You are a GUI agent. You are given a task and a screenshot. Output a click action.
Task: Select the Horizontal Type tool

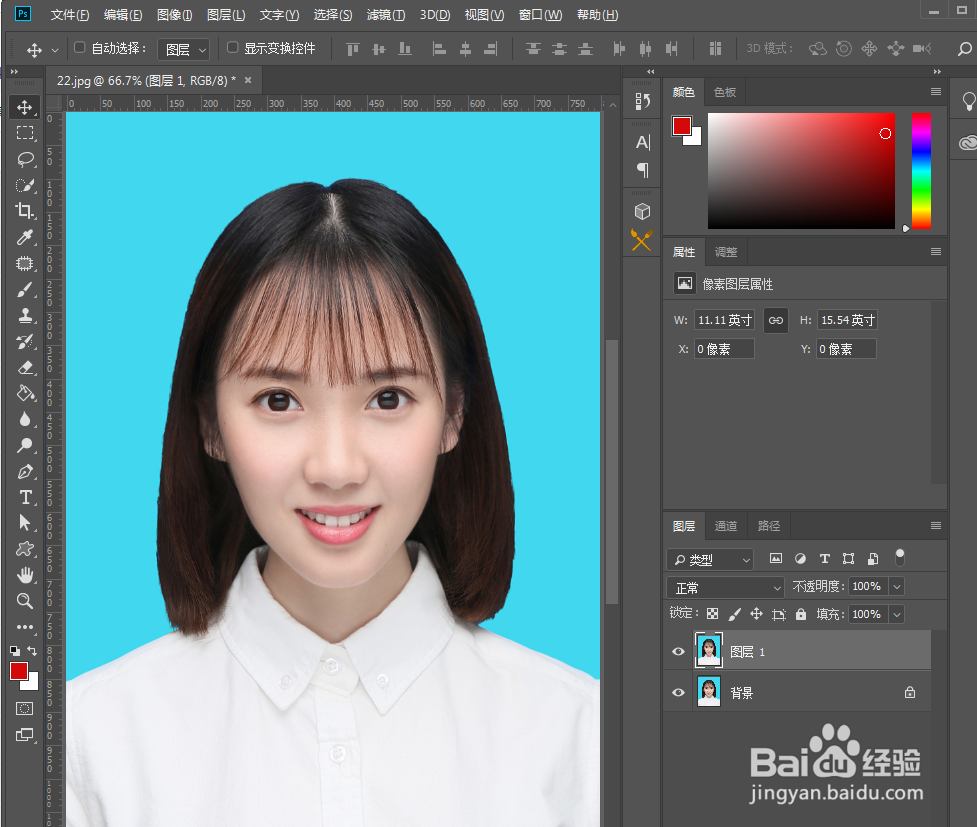[25, 497]
